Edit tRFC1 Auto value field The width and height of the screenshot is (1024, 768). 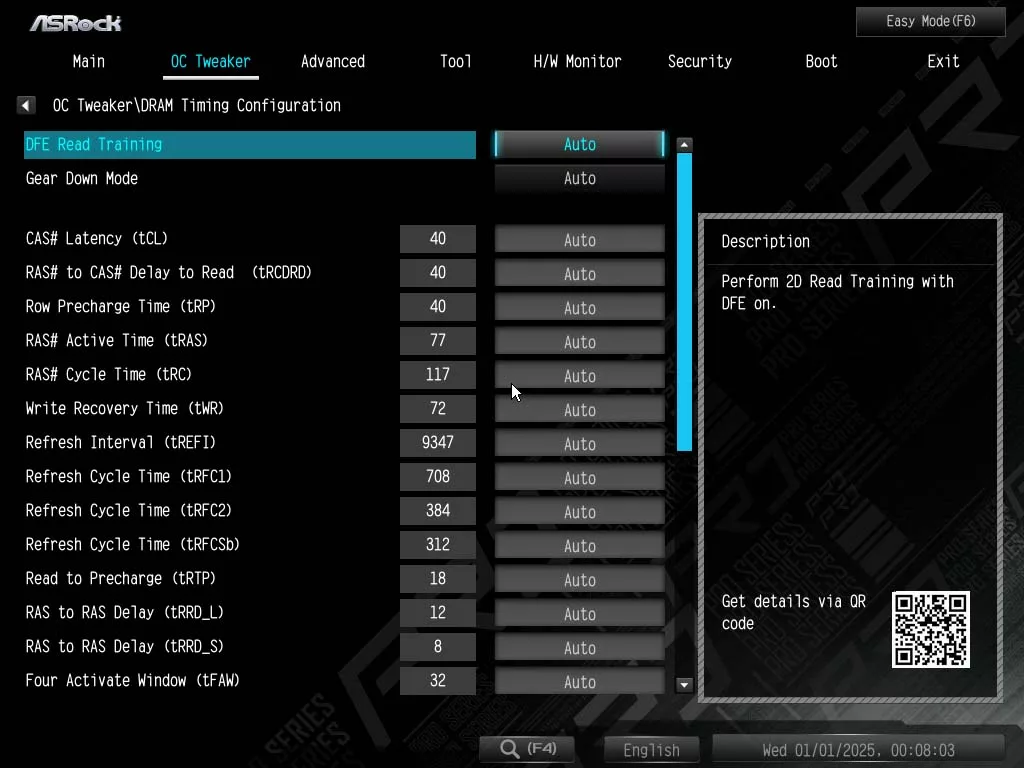579,477
